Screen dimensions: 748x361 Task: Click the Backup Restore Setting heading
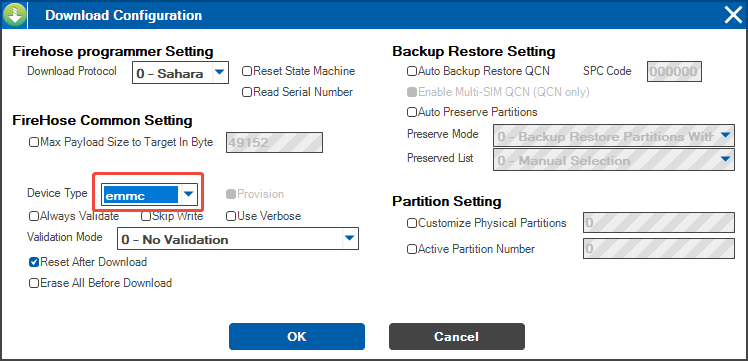click(x=474, y=52)
